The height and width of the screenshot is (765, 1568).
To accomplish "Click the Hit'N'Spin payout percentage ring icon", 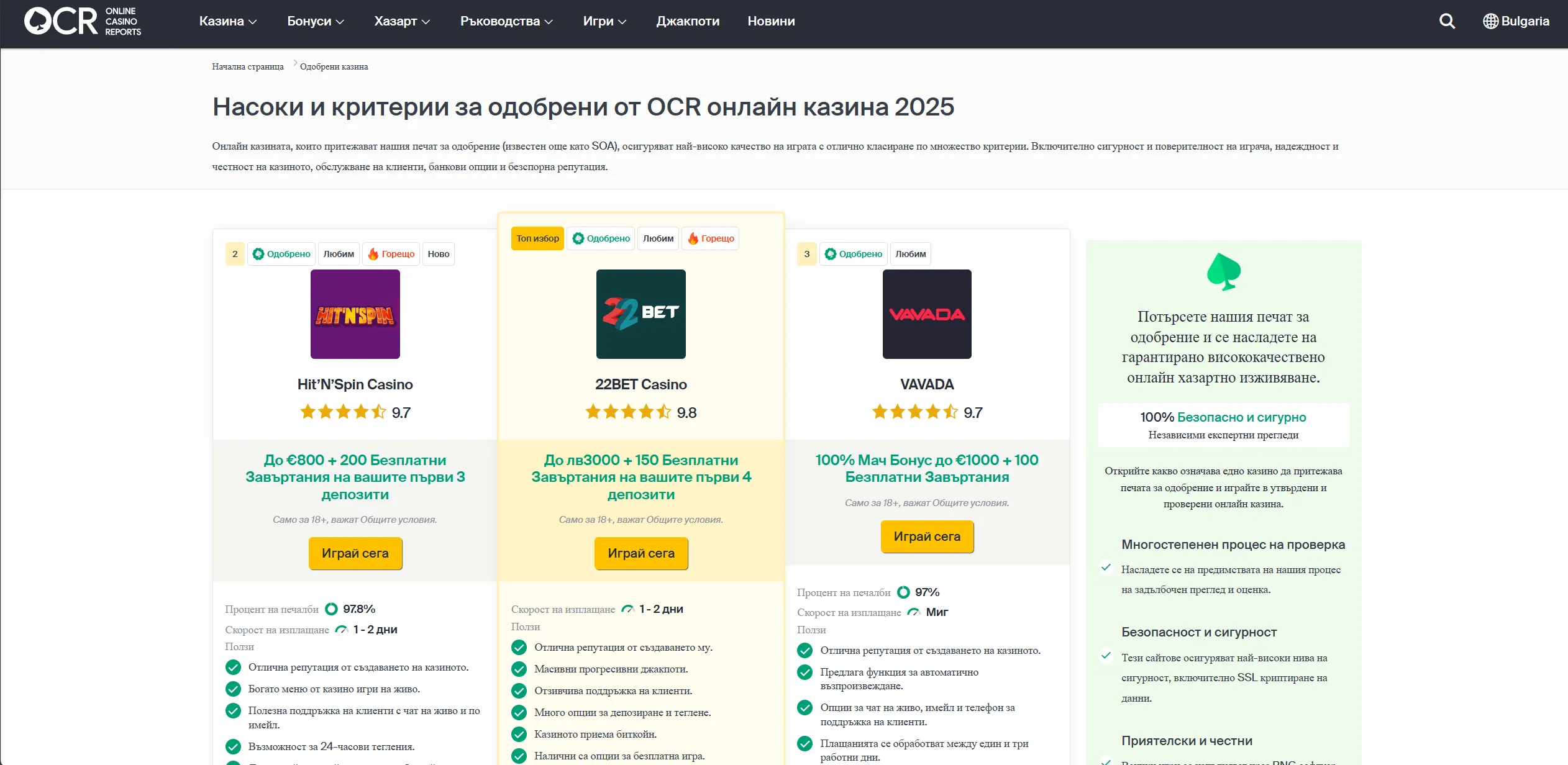I will coord(332,609).
